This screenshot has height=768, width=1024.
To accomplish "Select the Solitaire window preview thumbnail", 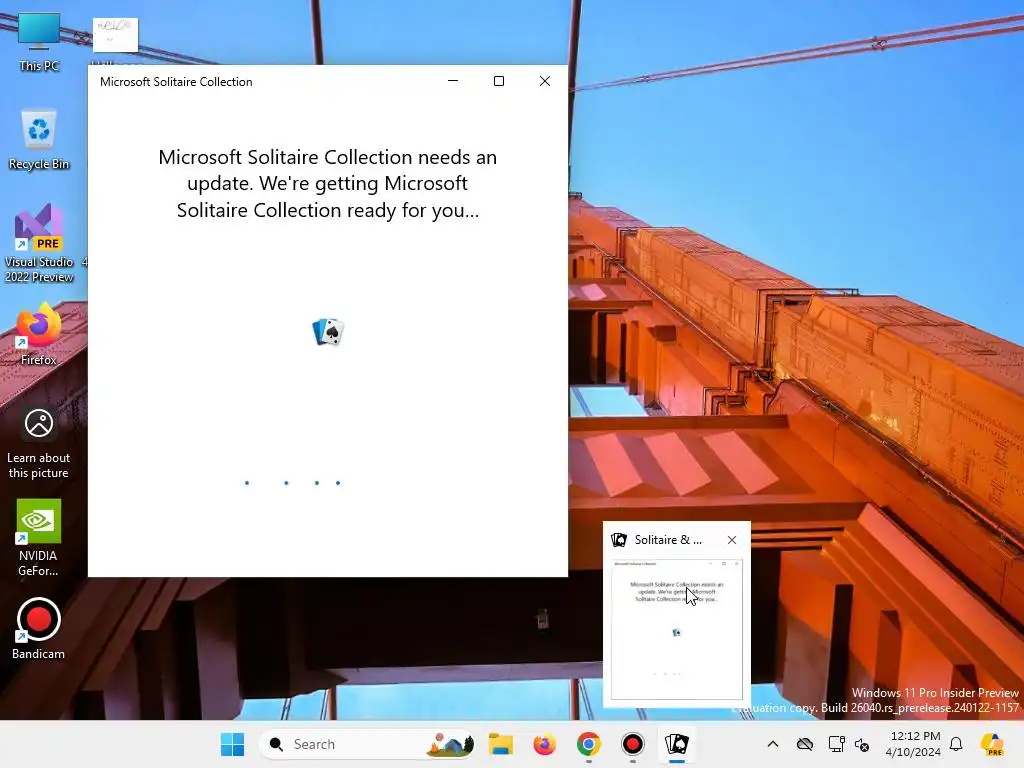I will pyautogui.click(x=677, y=629).
